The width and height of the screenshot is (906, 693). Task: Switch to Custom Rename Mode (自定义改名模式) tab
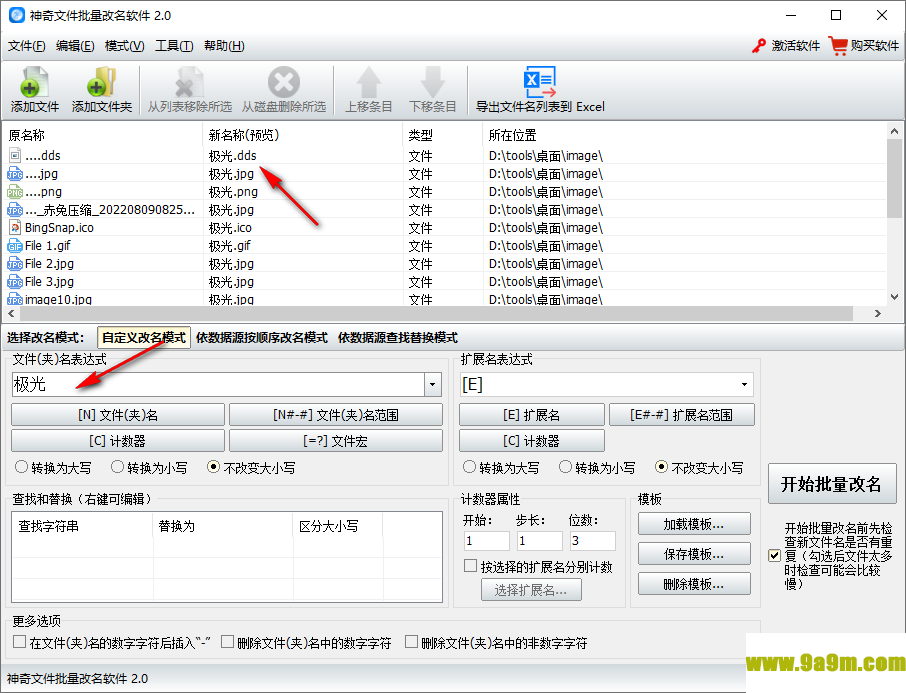(144, 338)
